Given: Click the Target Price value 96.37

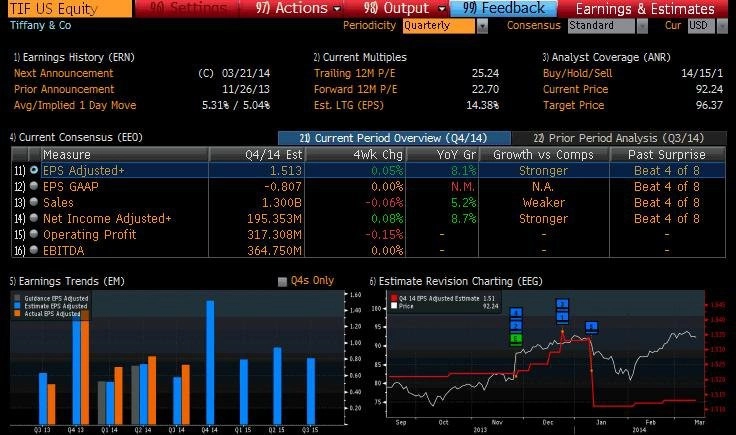Looking at the screenshot, I should coord(709,105).
